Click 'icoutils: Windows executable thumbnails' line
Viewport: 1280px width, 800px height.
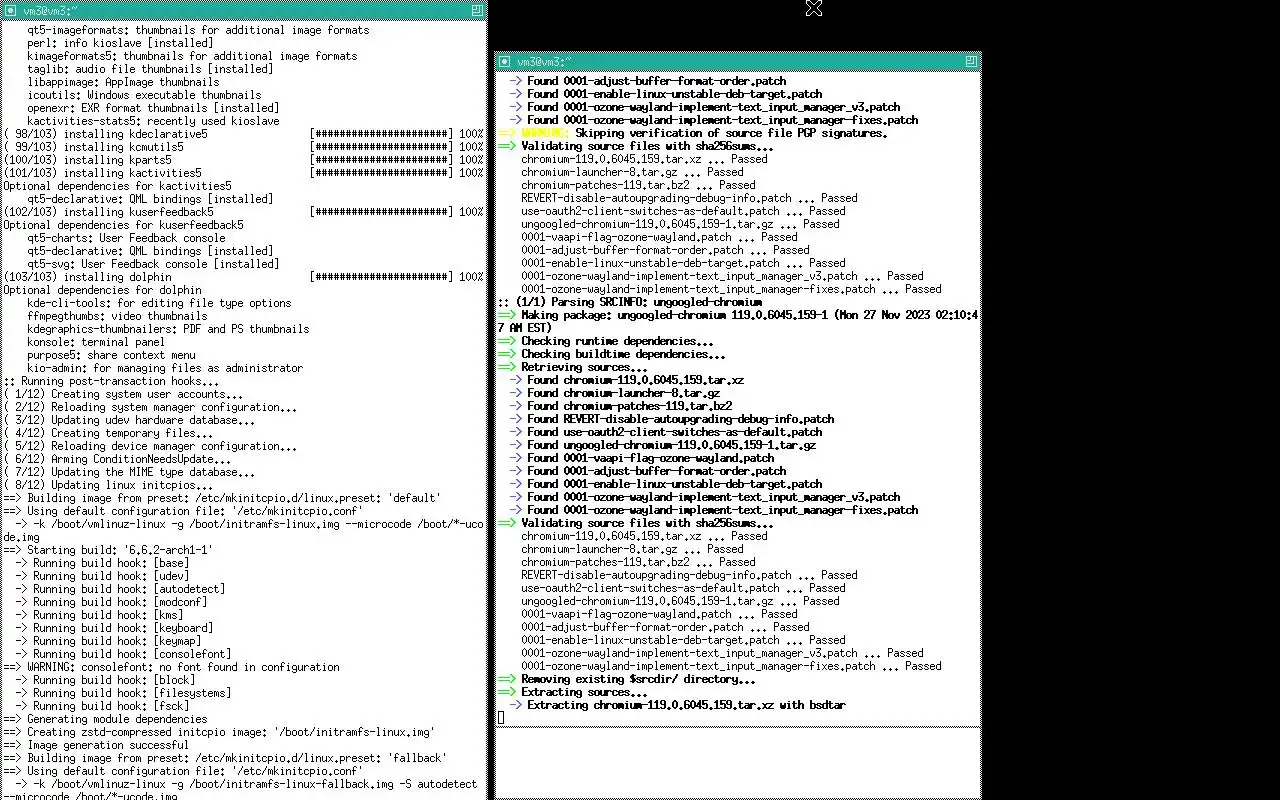144,95
